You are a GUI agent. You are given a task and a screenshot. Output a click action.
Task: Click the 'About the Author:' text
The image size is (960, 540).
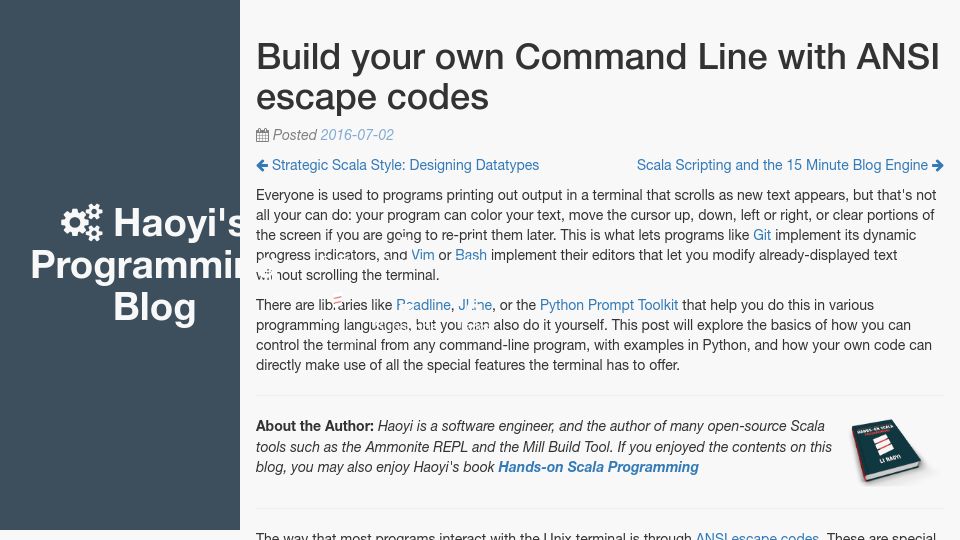(315, 426)
